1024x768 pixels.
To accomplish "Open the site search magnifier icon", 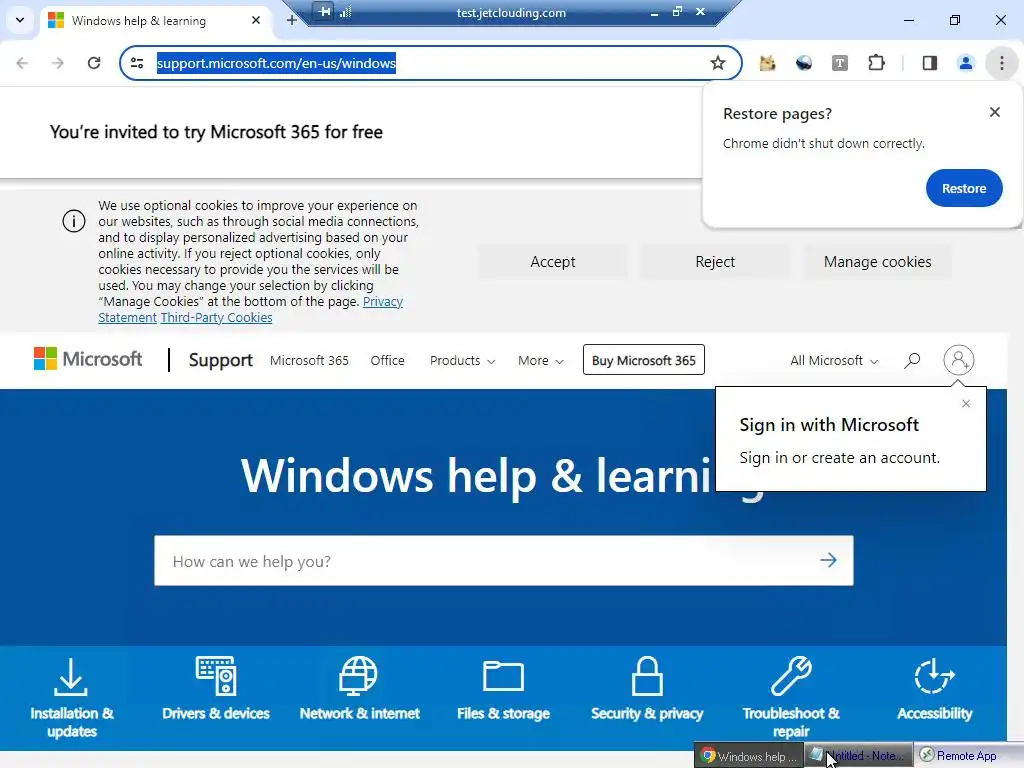I will [x=912, y=360].
